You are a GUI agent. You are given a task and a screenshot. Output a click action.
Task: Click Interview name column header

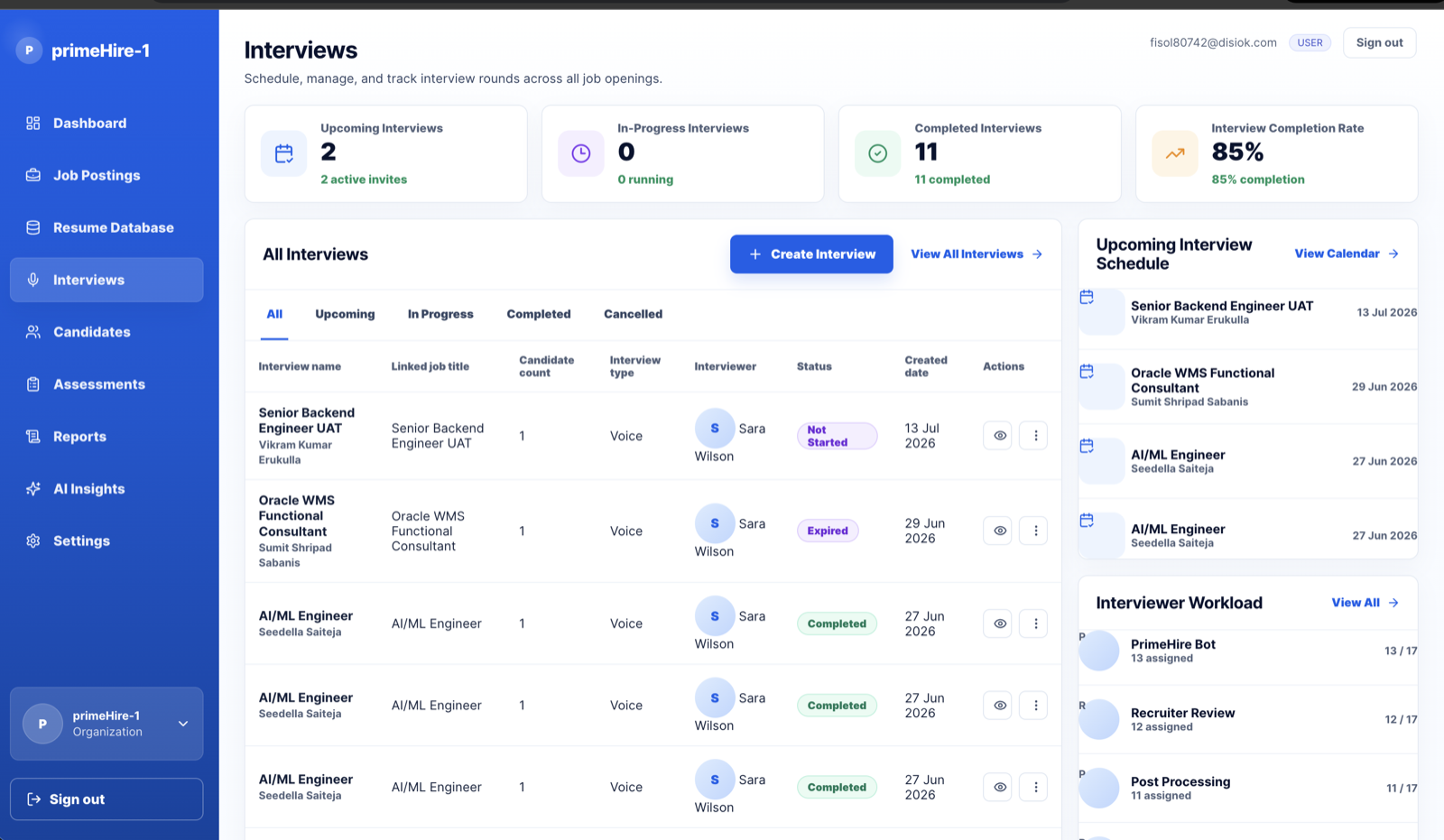pos(300,366)
